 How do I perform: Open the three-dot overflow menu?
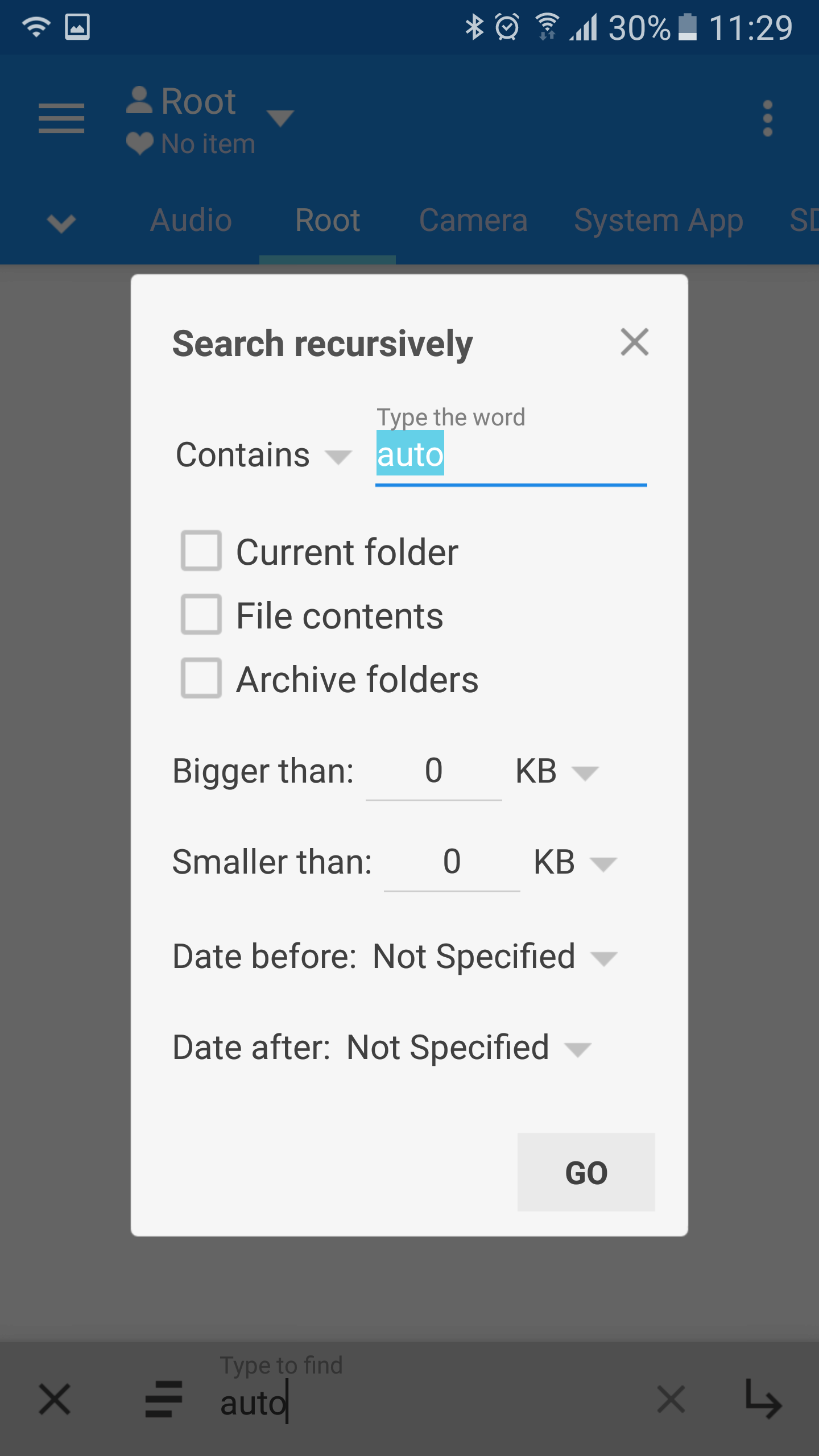click(768, 118)
